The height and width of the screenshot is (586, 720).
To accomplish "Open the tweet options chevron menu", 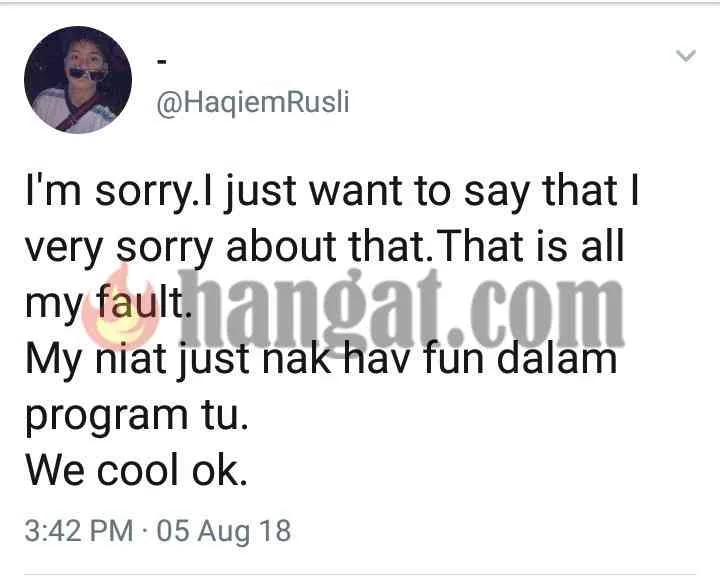I will pyautogui.click(x=686, y=56).
